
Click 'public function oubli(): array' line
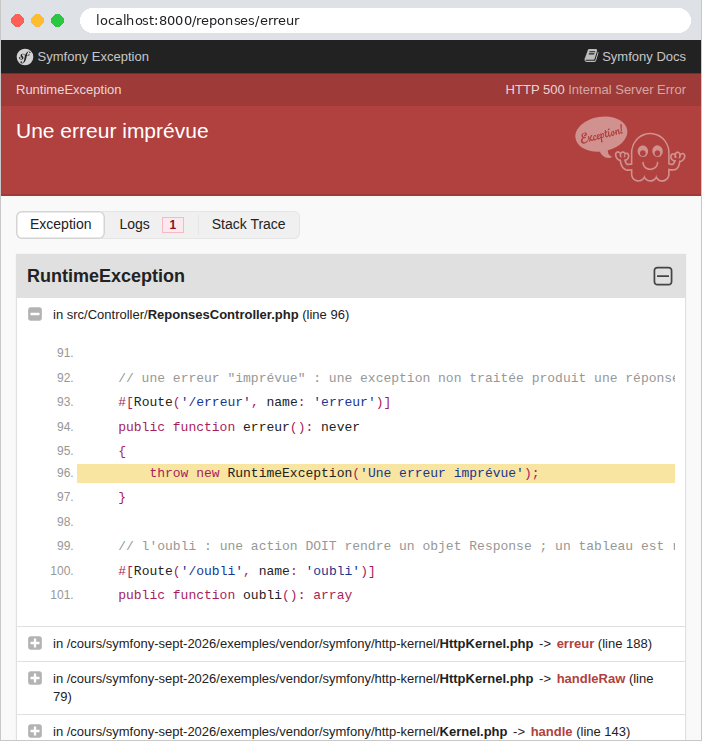[x=235, y=595]
